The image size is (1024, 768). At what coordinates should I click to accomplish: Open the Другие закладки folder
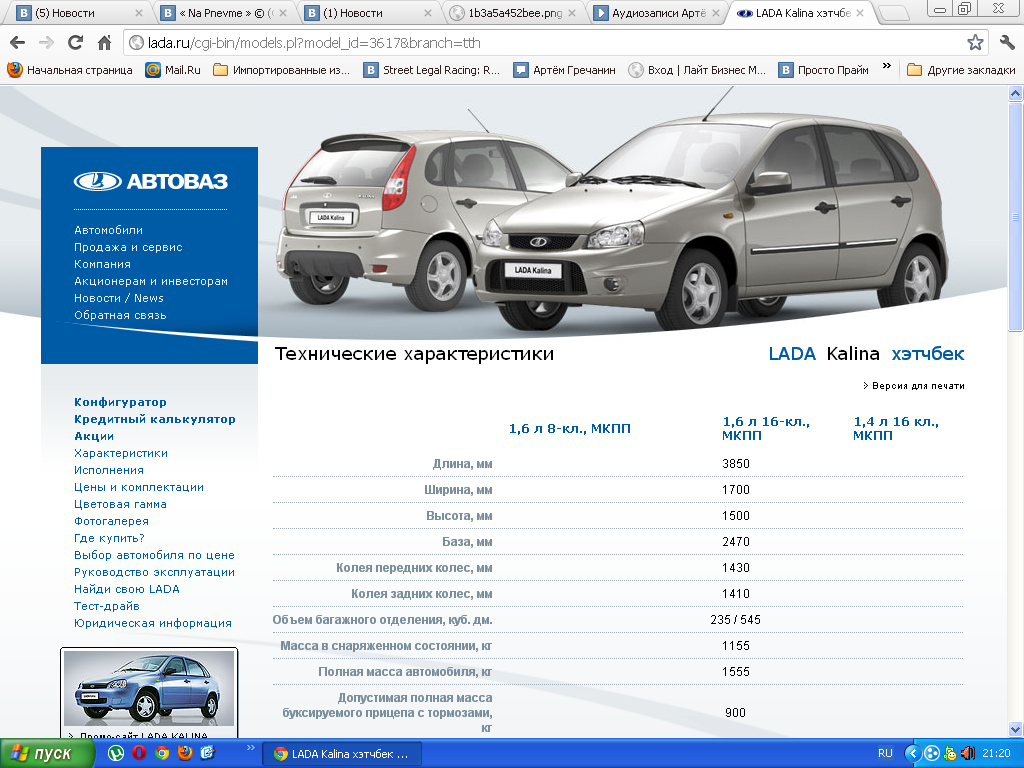(961, 70)
